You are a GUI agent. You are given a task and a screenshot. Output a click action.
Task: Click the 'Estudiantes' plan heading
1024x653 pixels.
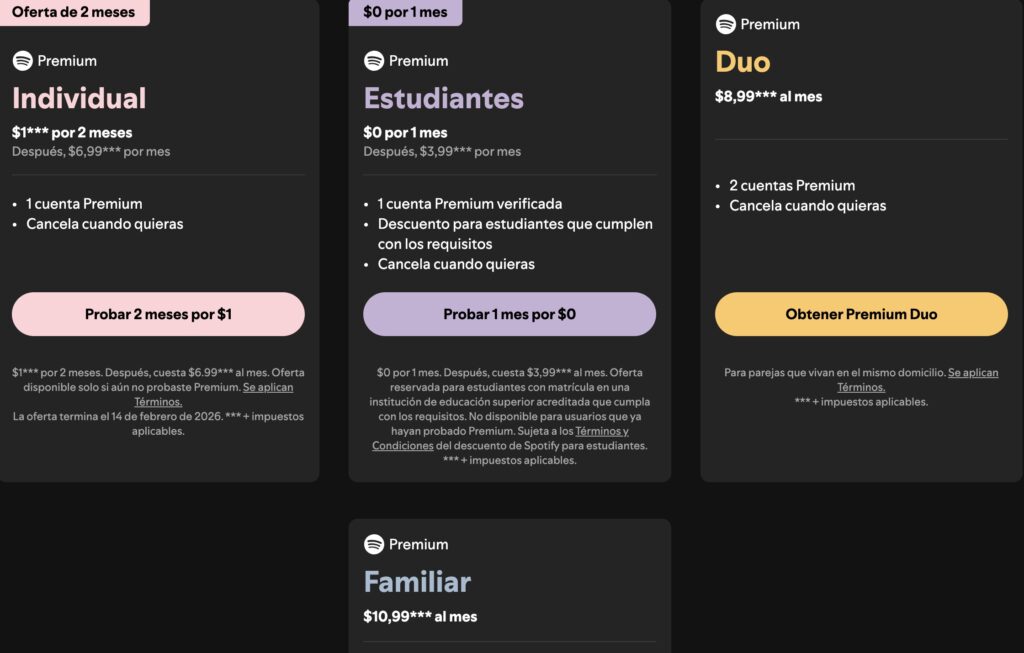[x=443, y=98]
